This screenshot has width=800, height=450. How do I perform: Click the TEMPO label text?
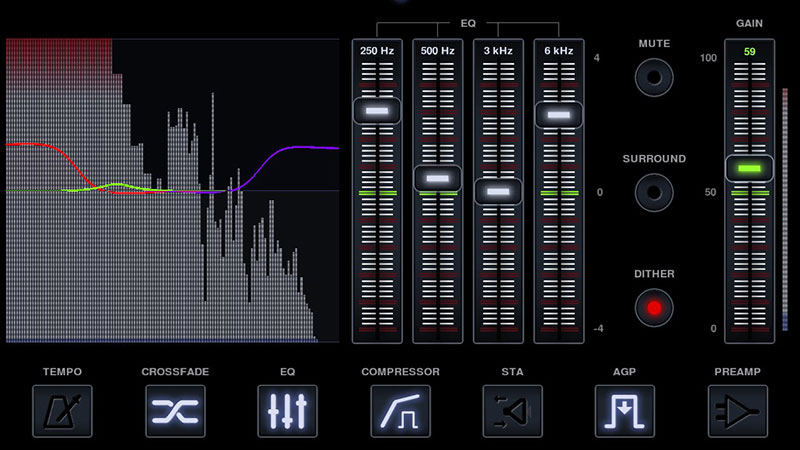click(62, 371)
